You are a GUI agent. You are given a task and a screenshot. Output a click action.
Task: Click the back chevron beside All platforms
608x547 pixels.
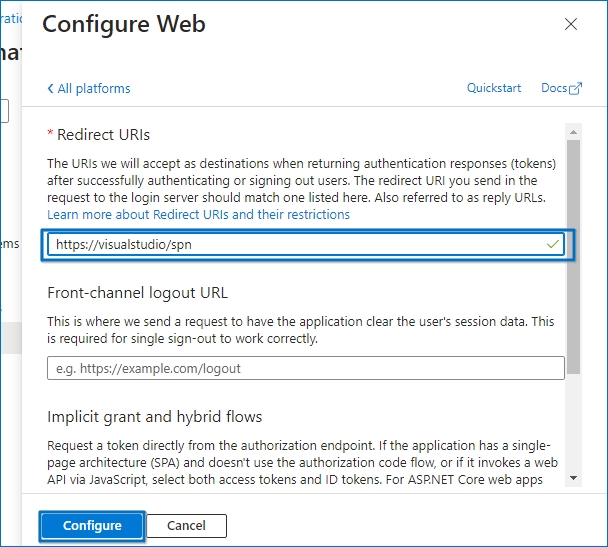pyautogui.click(x=50, y=88)
